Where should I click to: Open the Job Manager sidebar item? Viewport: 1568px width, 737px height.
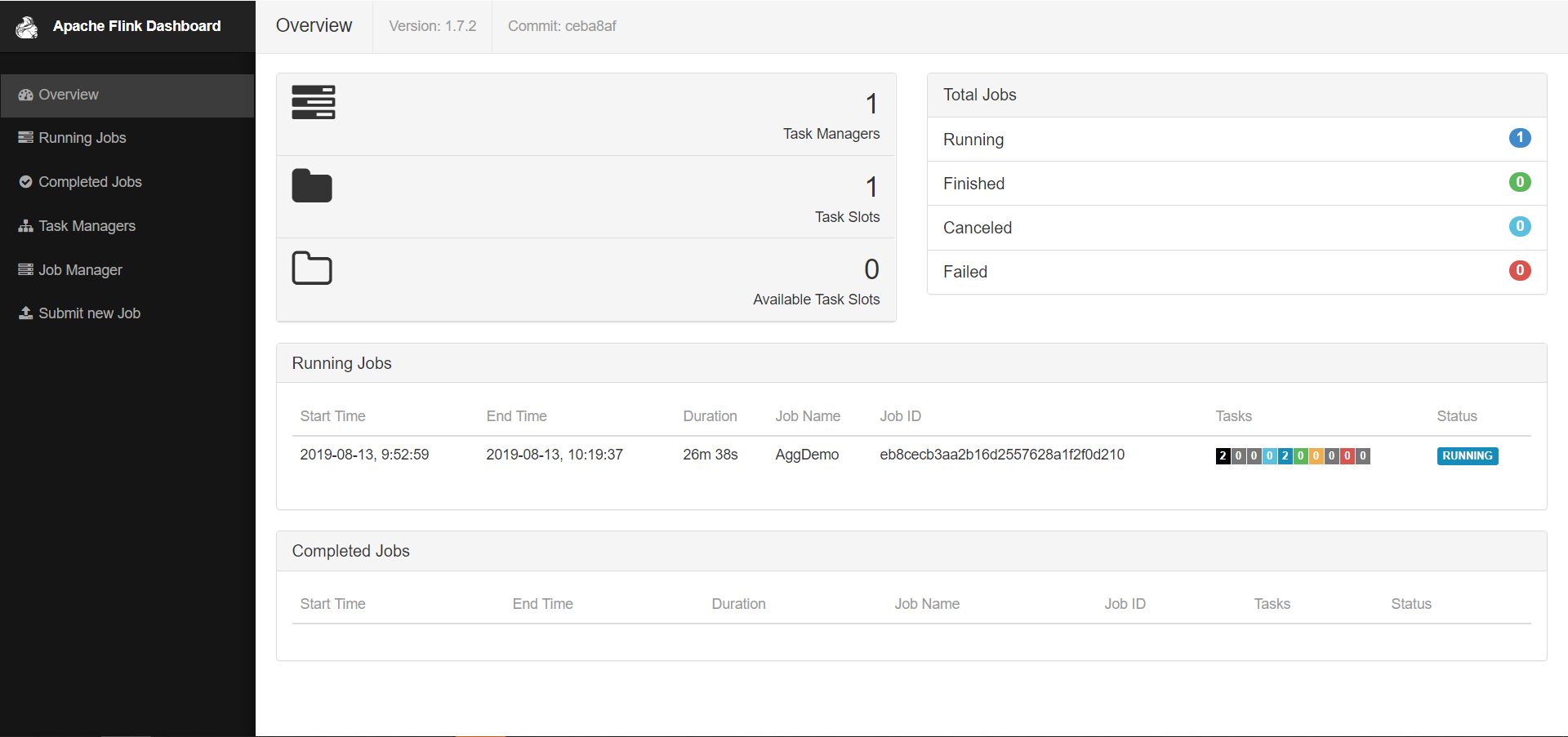point(127,270)
